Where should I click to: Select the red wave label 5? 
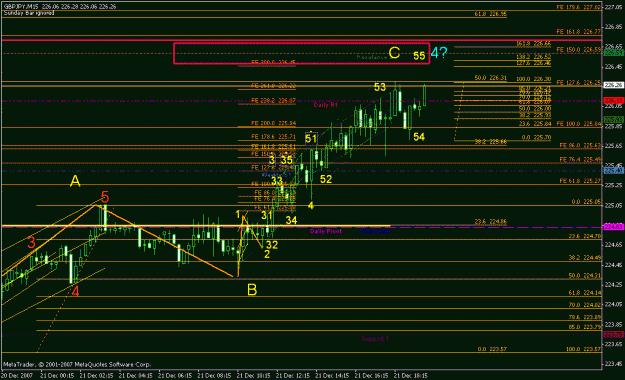pos(105,197)
